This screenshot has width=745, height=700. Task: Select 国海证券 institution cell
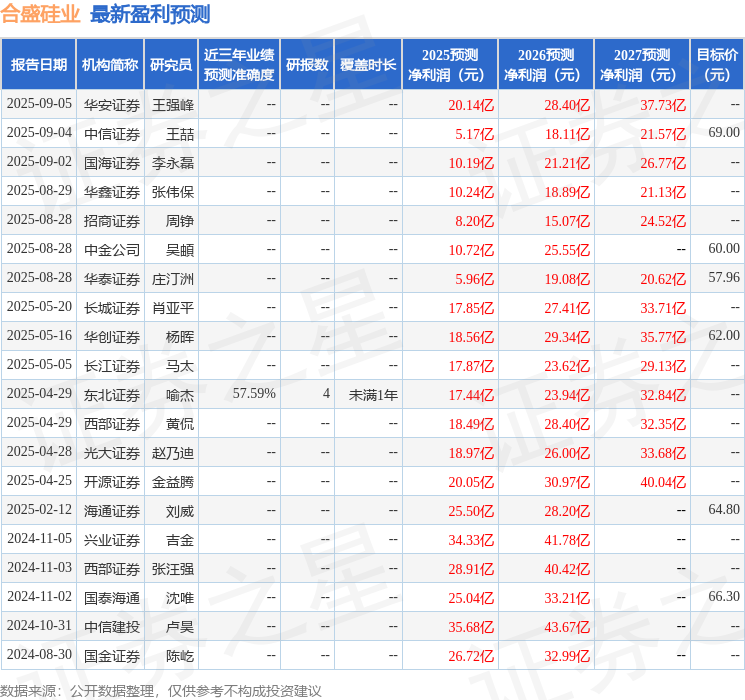[x=112, y=163]
